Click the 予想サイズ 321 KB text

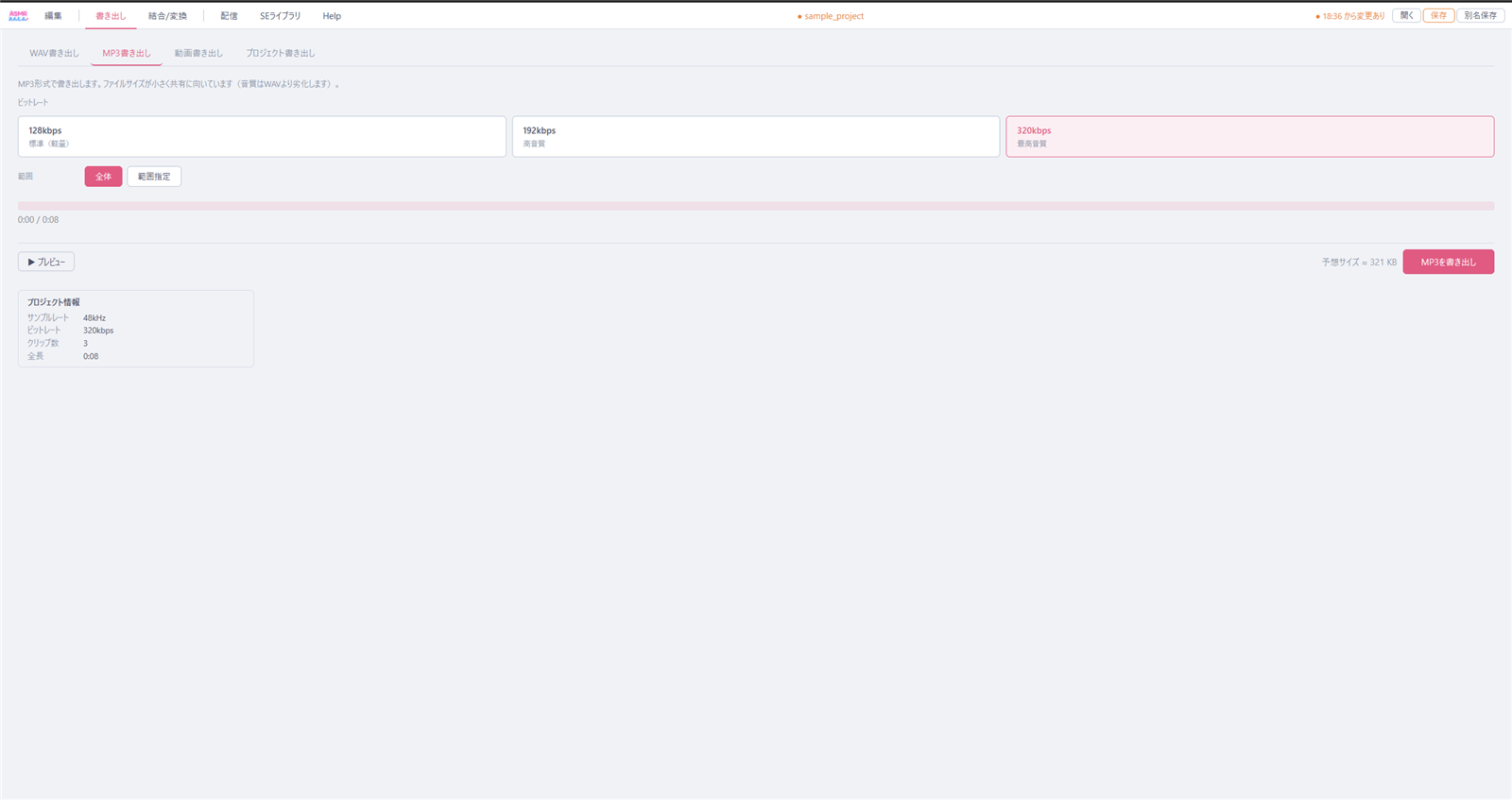pyautogui.click(x=1359, y=263)
